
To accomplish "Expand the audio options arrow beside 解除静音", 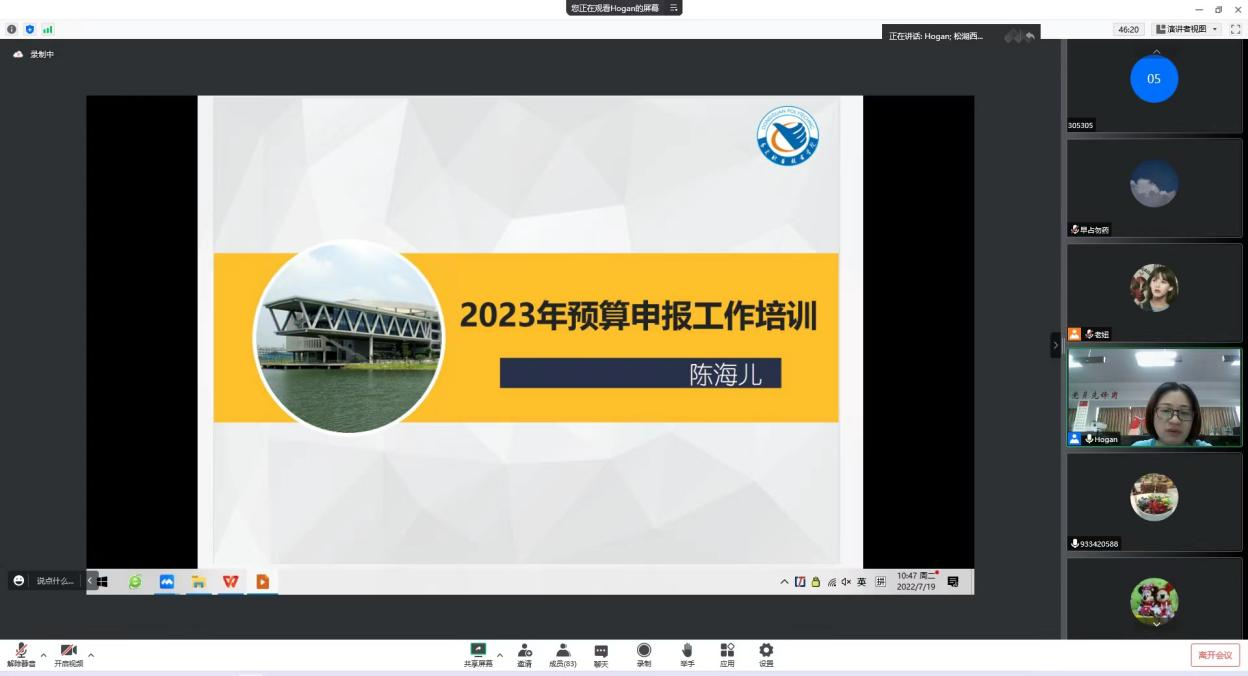I will tap(43, 655).
